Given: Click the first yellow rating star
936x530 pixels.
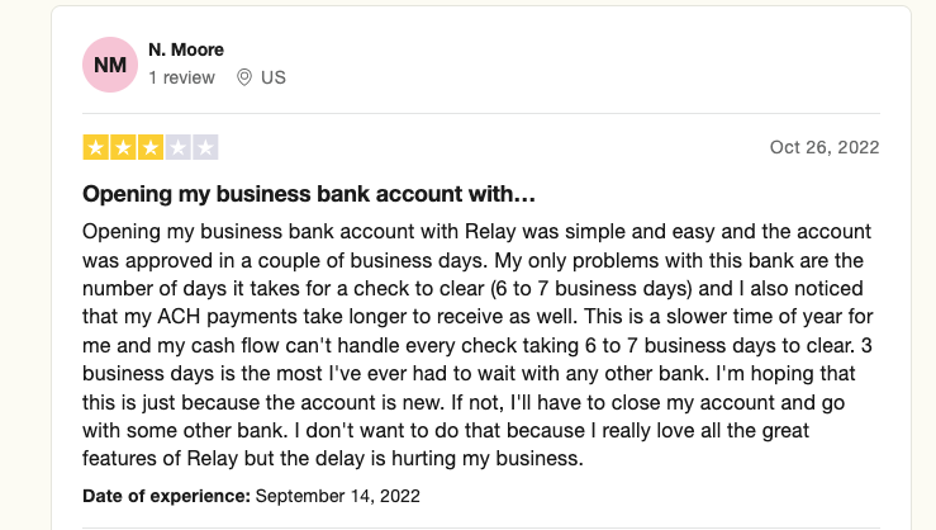Looking at the screenshot, I should (96, 147).
